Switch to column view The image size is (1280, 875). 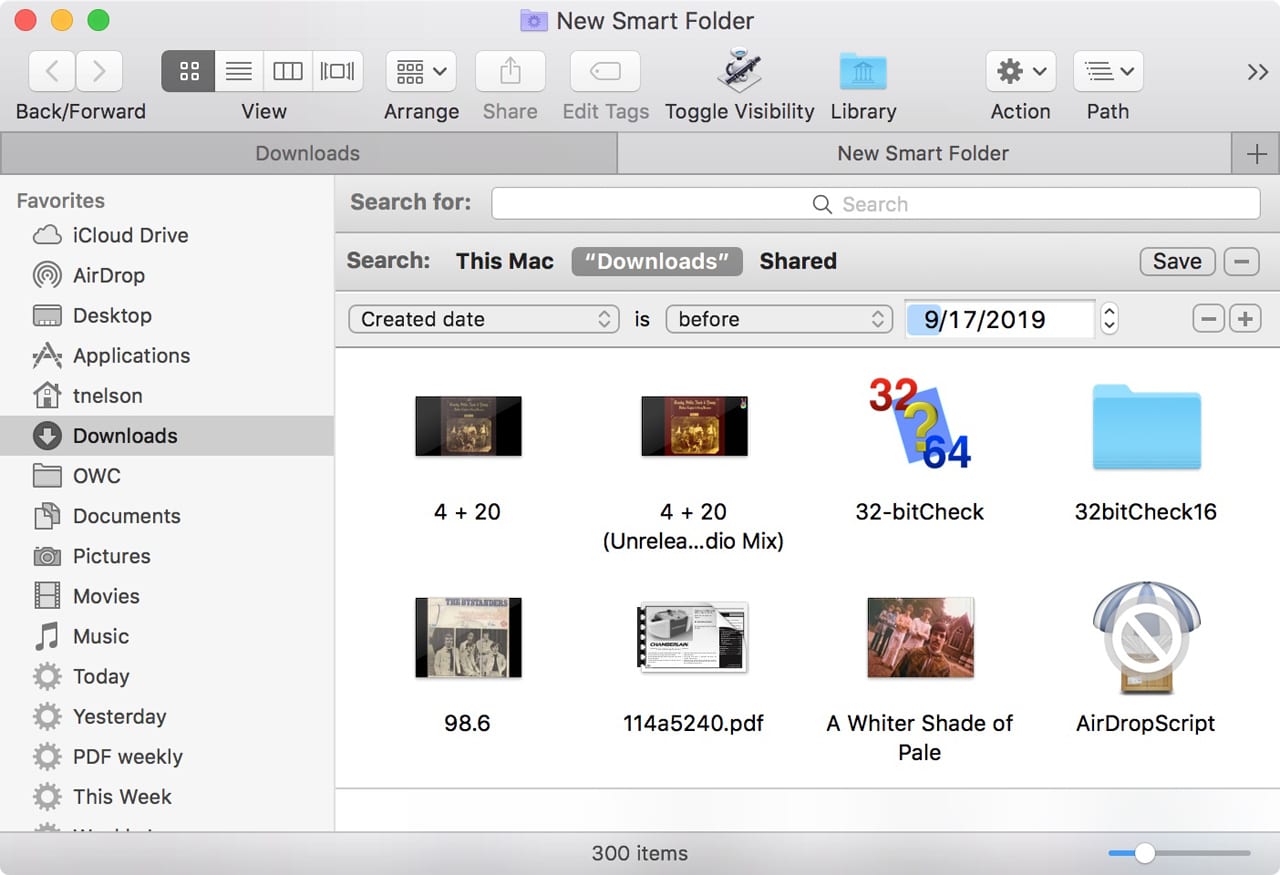tap(288, 71)
